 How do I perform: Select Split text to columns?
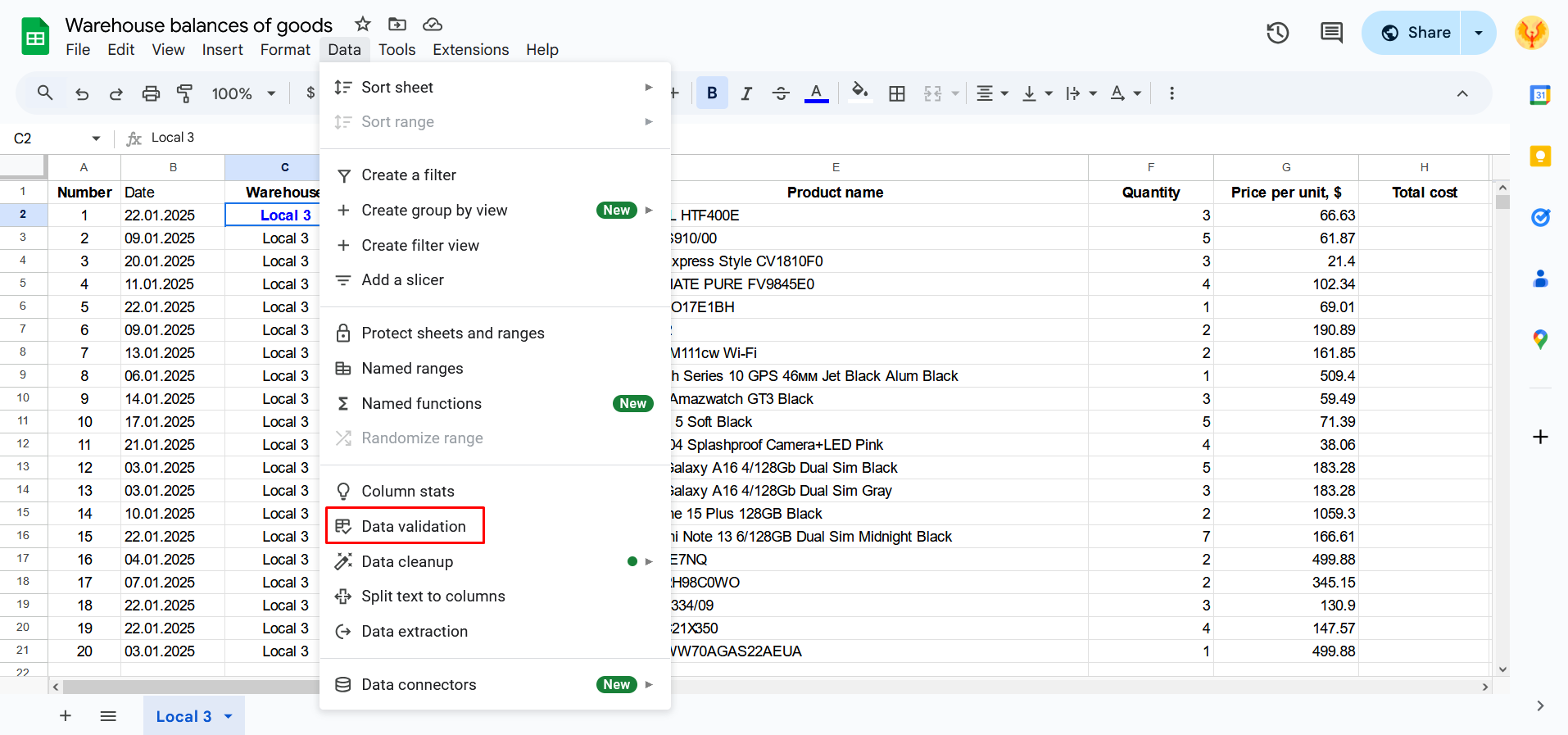click(433, 597)
